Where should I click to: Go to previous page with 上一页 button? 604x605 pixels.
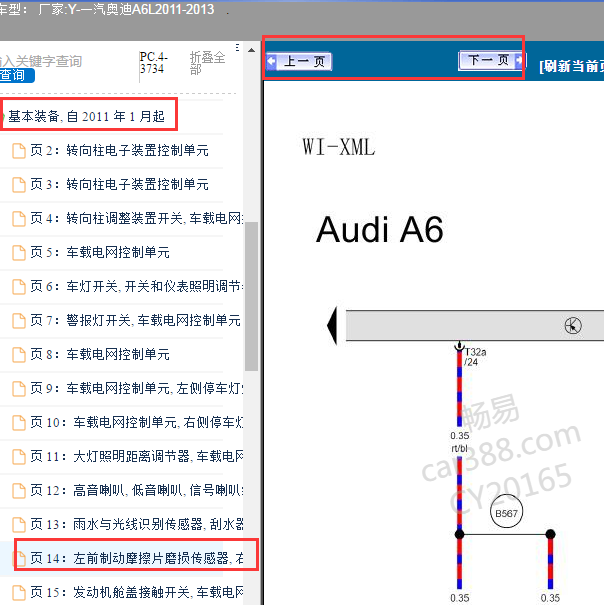[x=299, y=61]
